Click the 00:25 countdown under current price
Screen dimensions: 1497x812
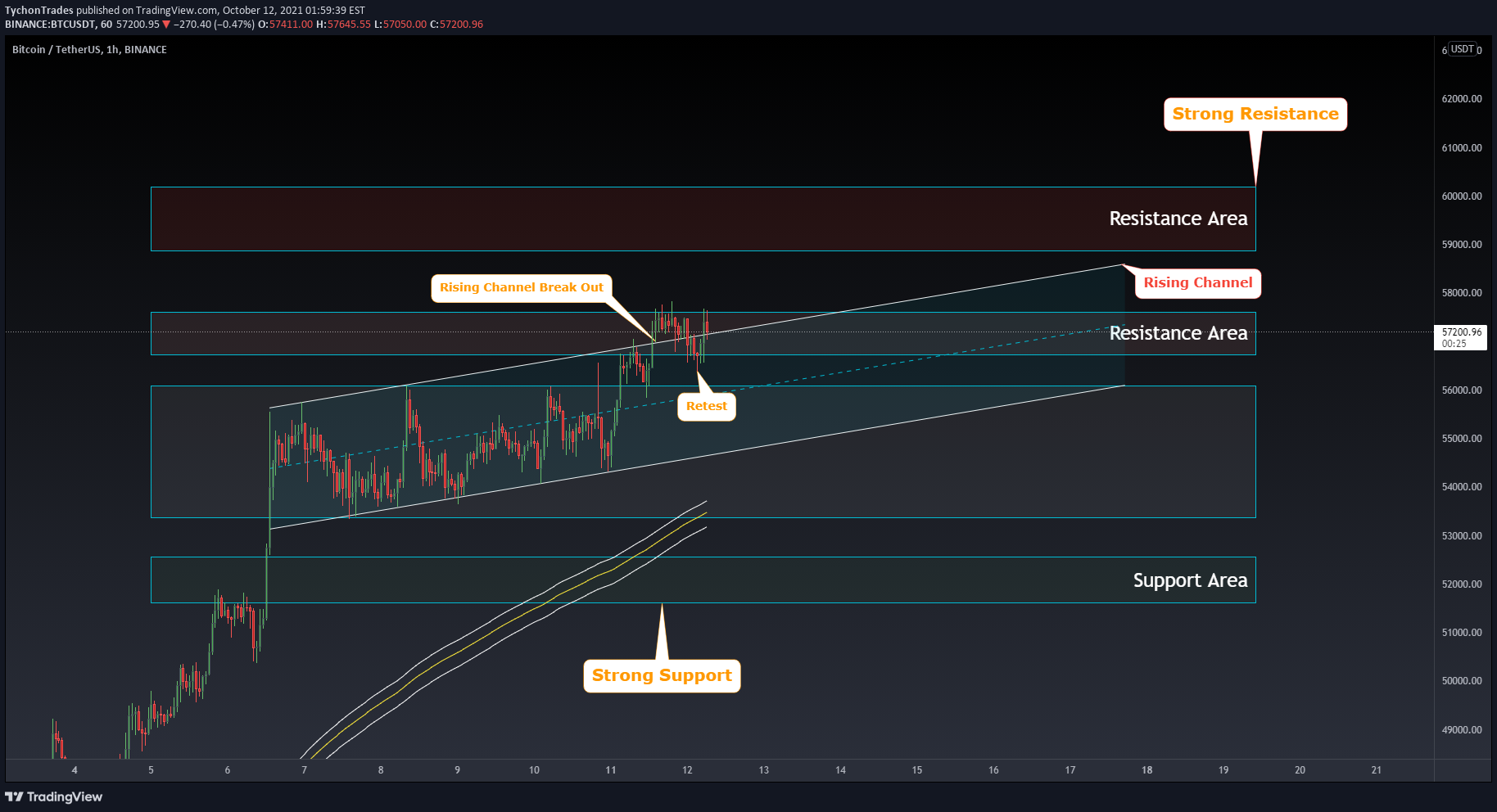(1454, 344)
